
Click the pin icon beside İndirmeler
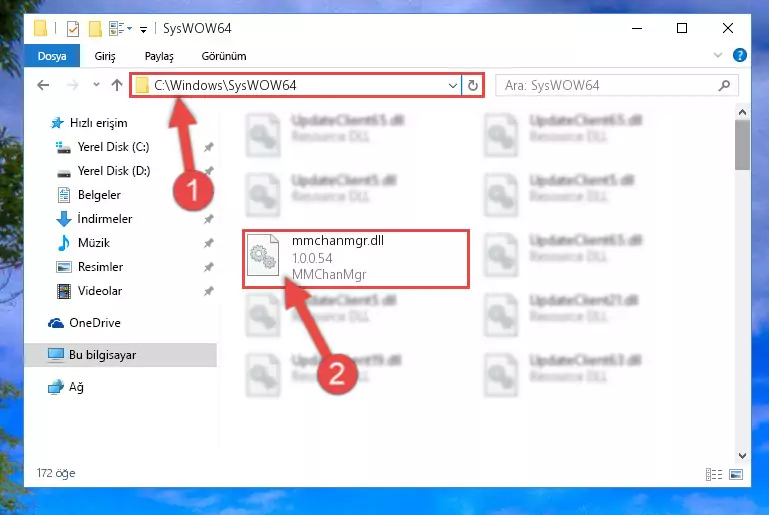208,219
